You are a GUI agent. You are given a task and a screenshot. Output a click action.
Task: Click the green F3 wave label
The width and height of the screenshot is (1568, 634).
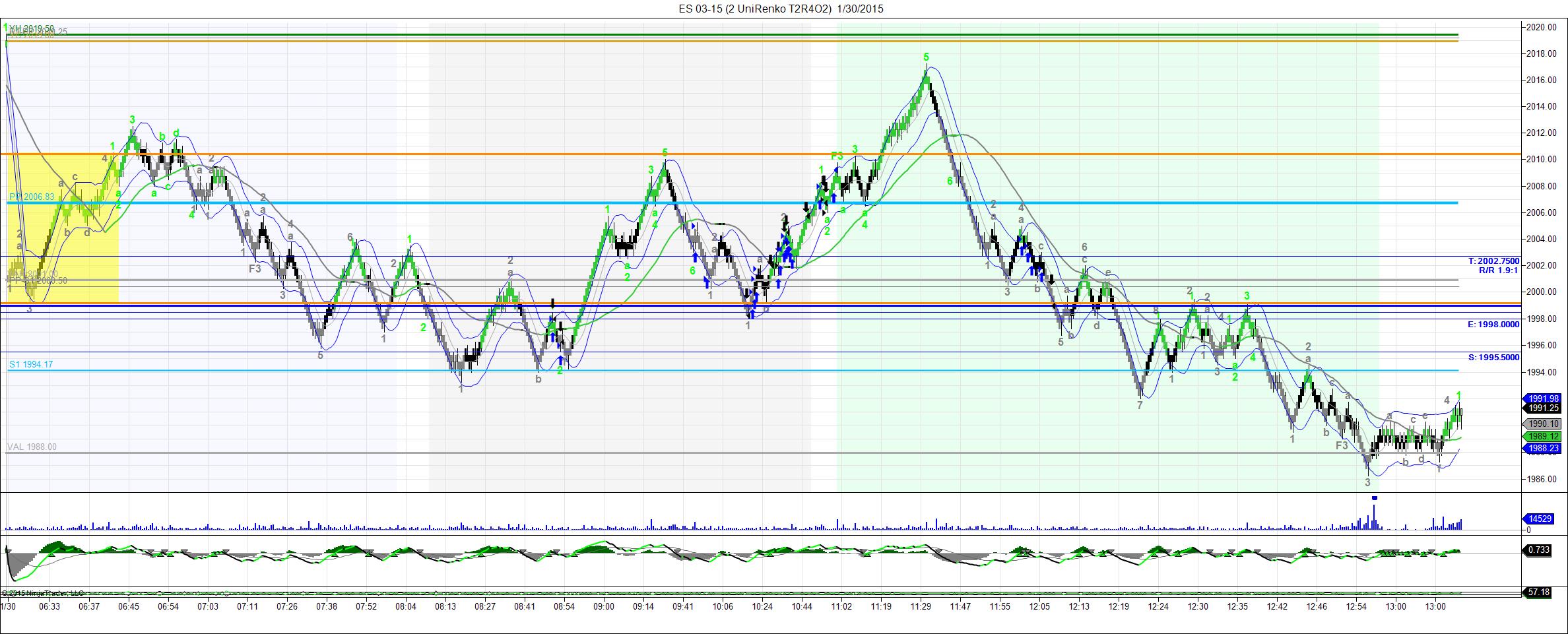click(837, 156)
